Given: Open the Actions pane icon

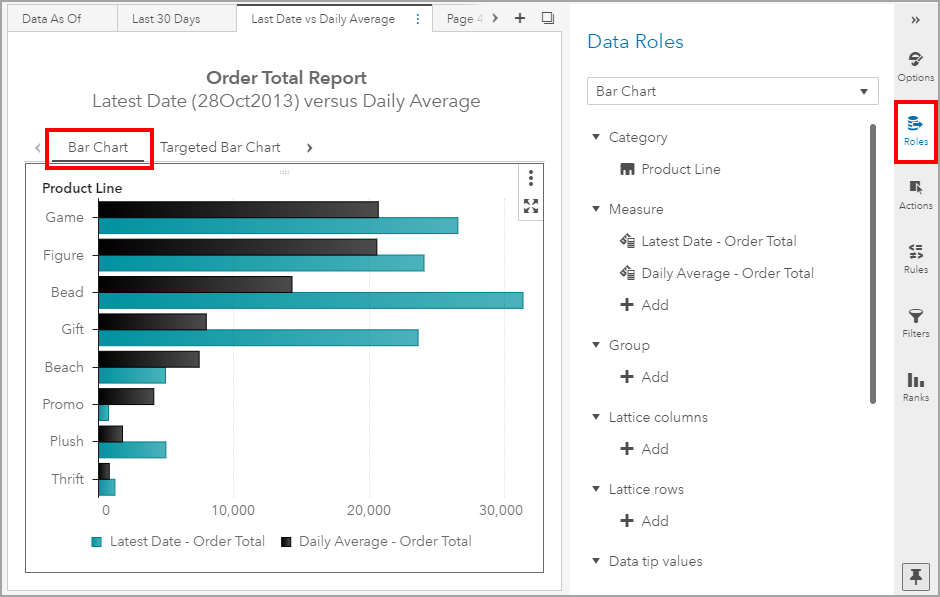Looking at the screenshot, I should (915, 193).
